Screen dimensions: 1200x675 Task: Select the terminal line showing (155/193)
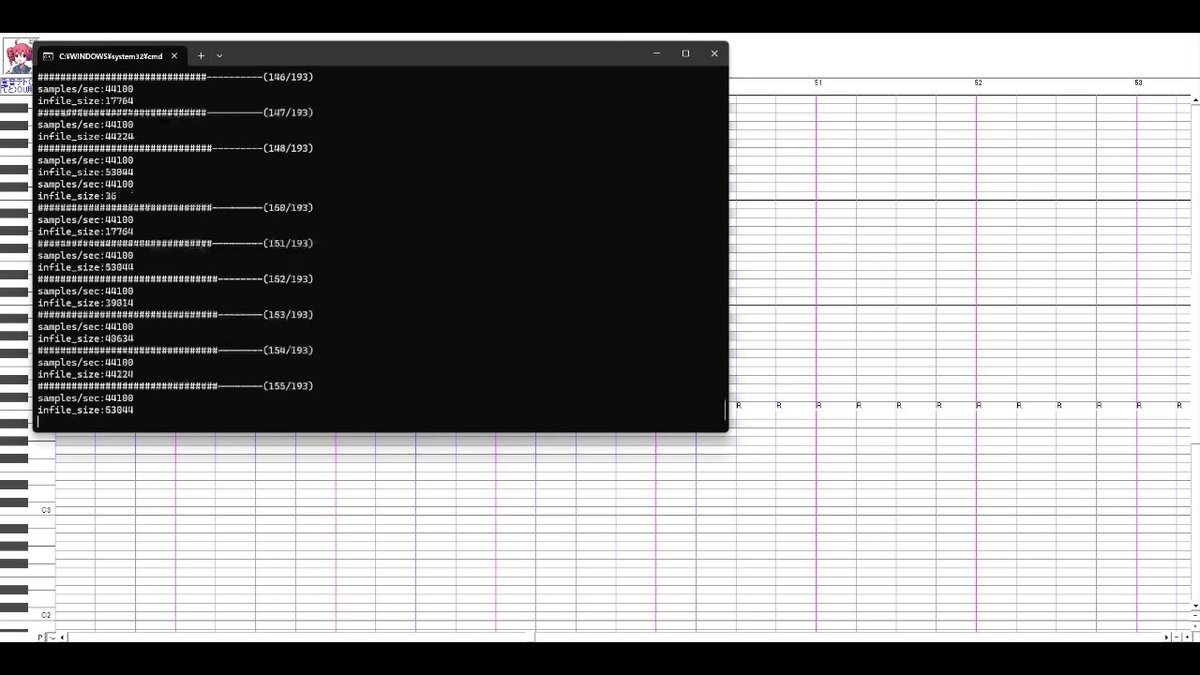pyautogui.click(x=175, y=386)
